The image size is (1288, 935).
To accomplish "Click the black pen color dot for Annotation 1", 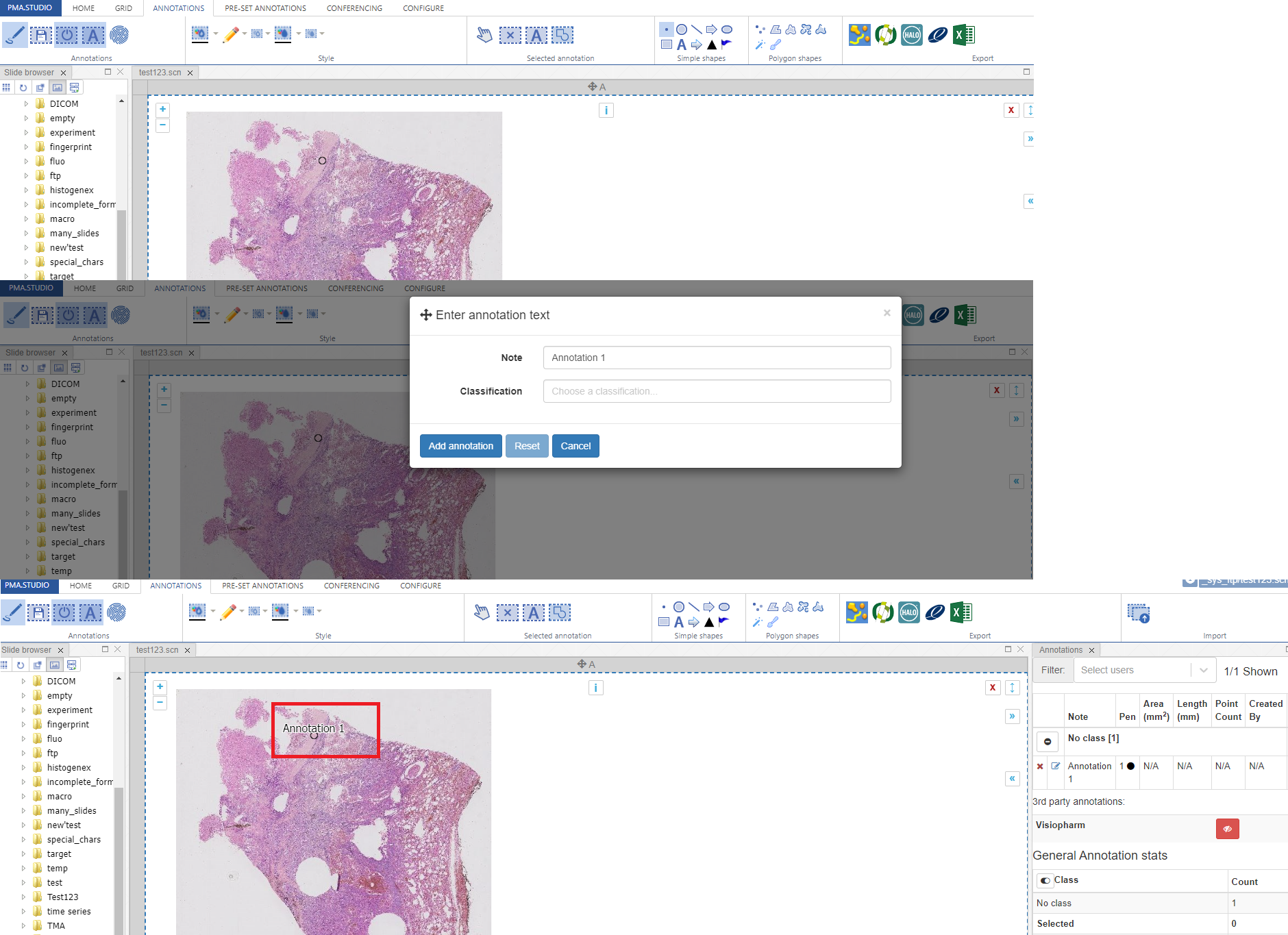I will [1130, 766].
